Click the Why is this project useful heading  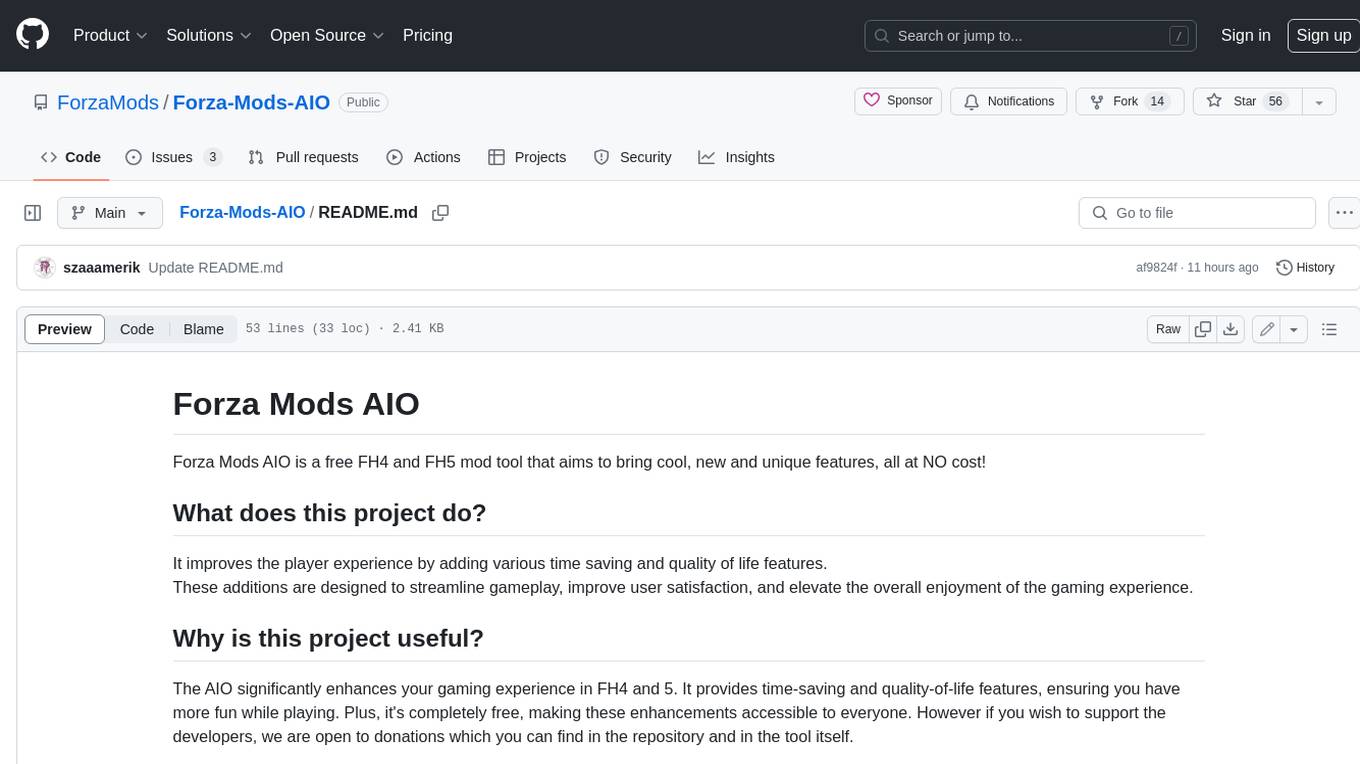click(328, 638)
